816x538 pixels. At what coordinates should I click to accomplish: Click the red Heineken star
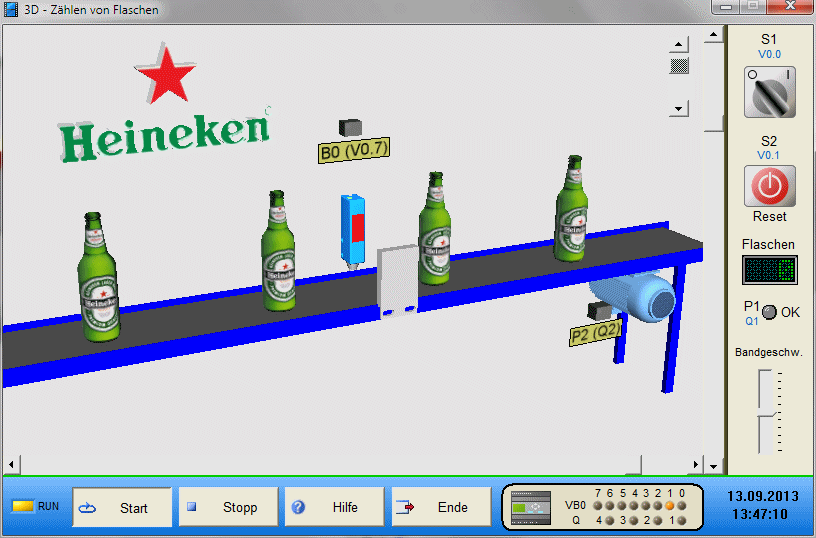click(x=165, y=73)
